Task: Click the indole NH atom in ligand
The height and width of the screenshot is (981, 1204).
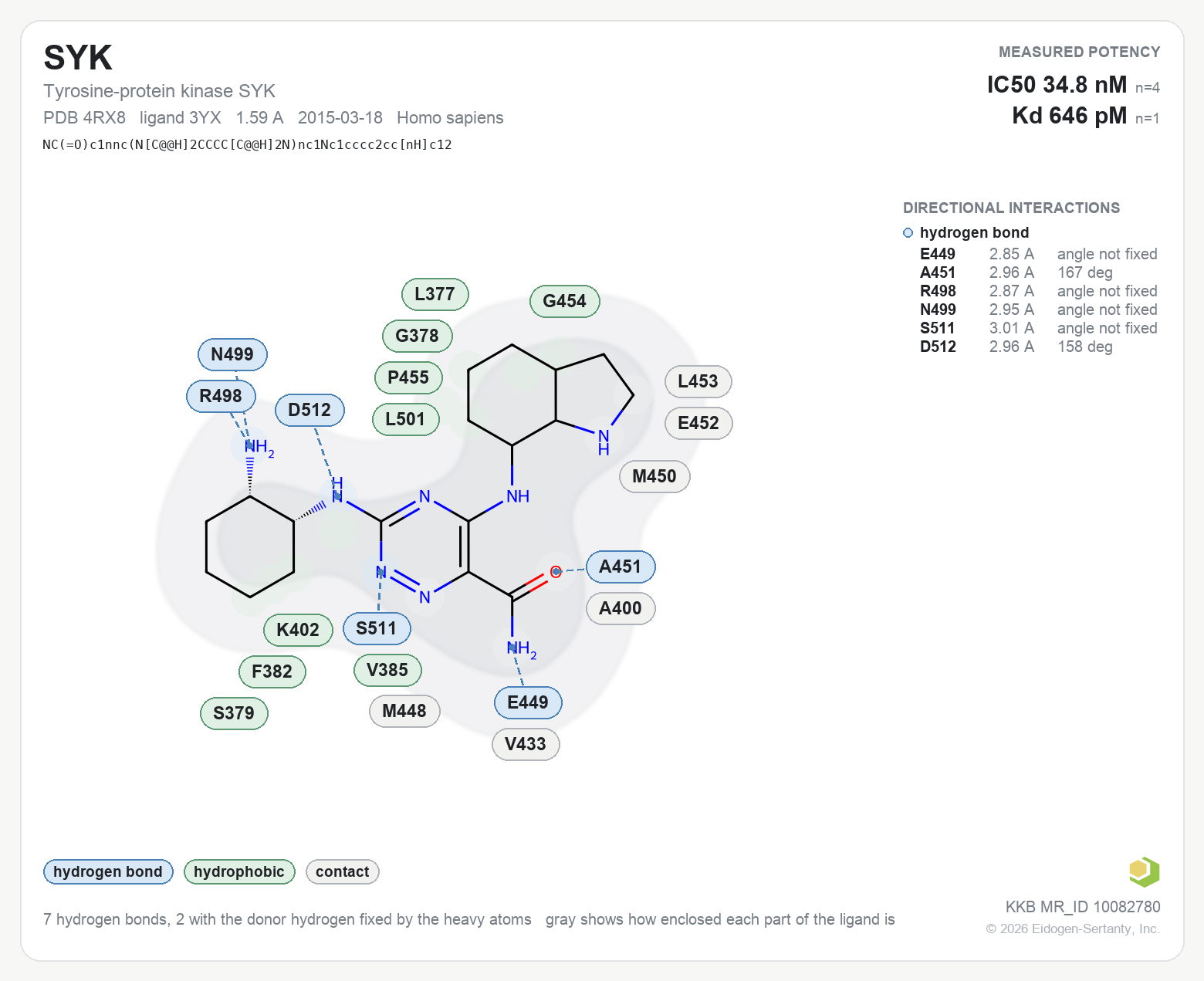Action: [x=604, y=441]
